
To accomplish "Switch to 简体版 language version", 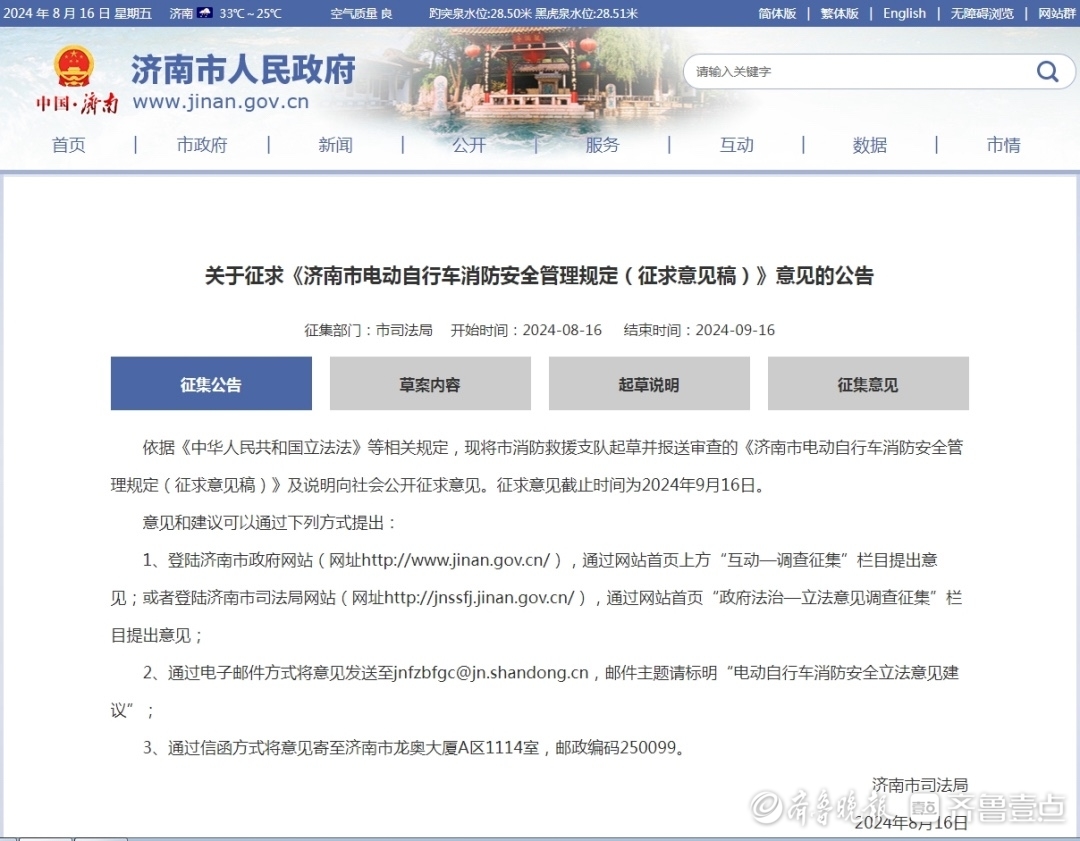I will 777,13.
